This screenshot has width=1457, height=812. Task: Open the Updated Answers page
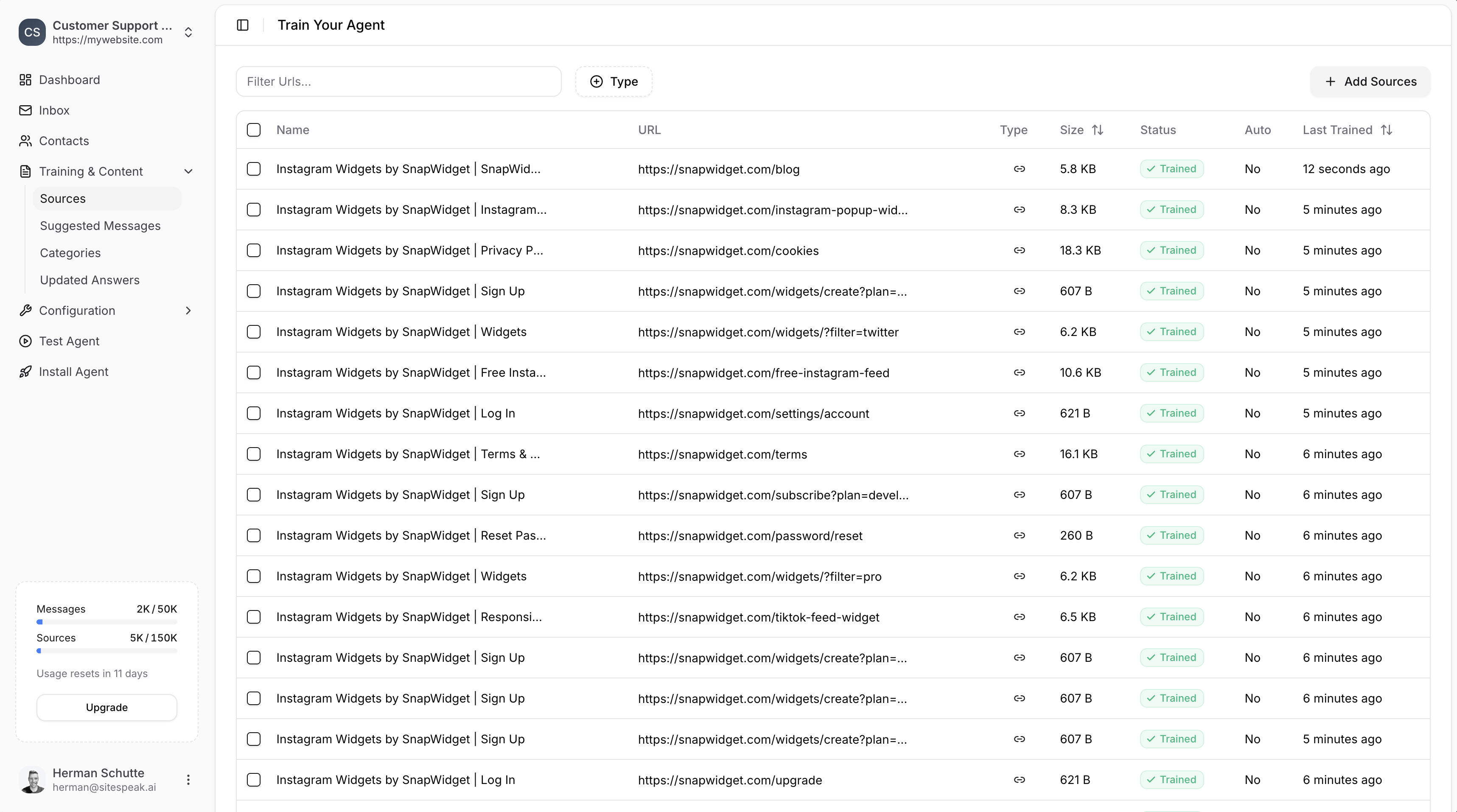point(90,279)
